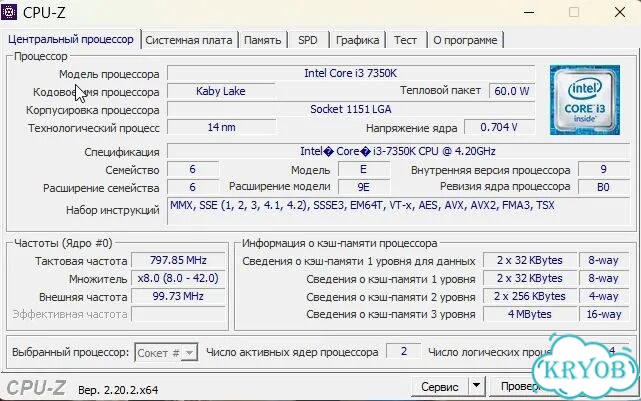
Task: Click the 797.85 MHz clock frequency value
Action: (x=178, y=260)
